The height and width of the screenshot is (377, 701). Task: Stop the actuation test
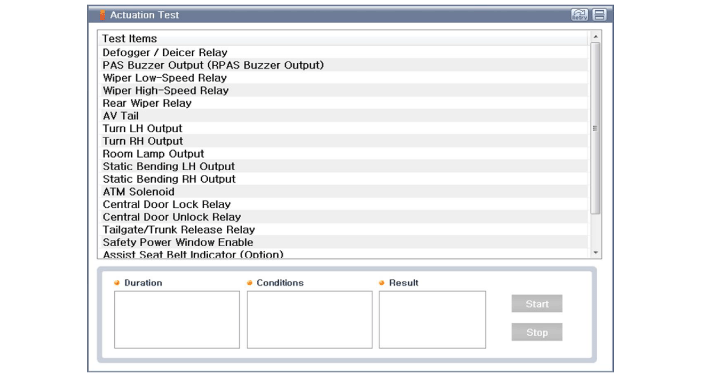[x=537, y=332]
